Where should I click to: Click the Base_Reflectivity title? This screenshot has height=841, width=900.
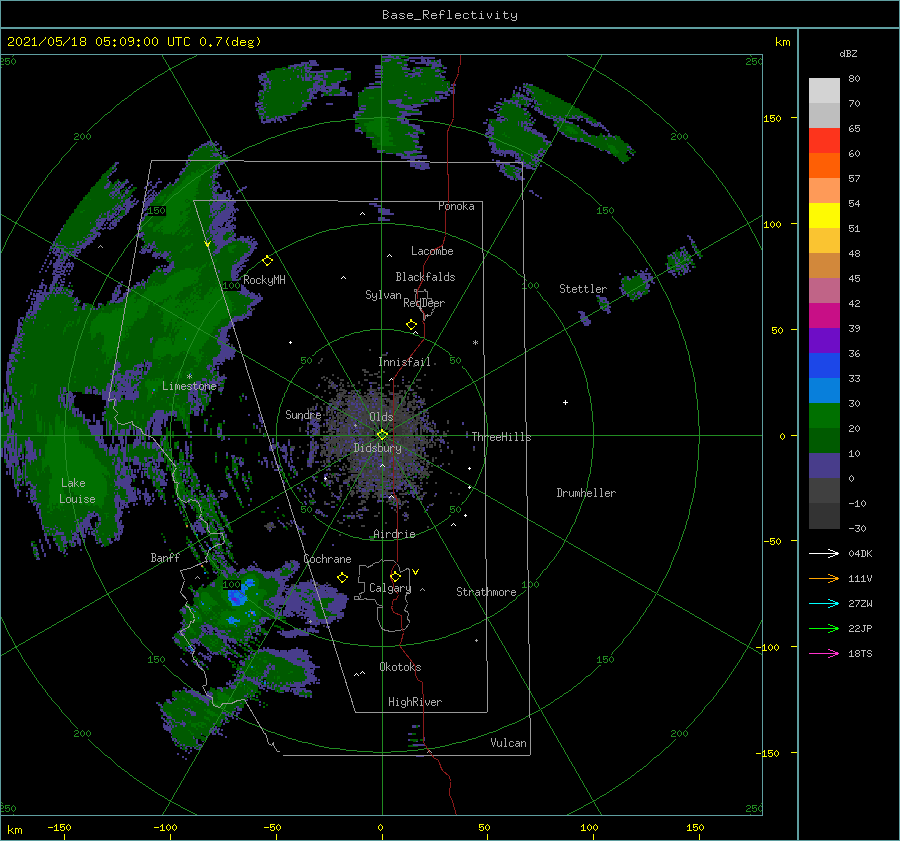tap(450, 15)
